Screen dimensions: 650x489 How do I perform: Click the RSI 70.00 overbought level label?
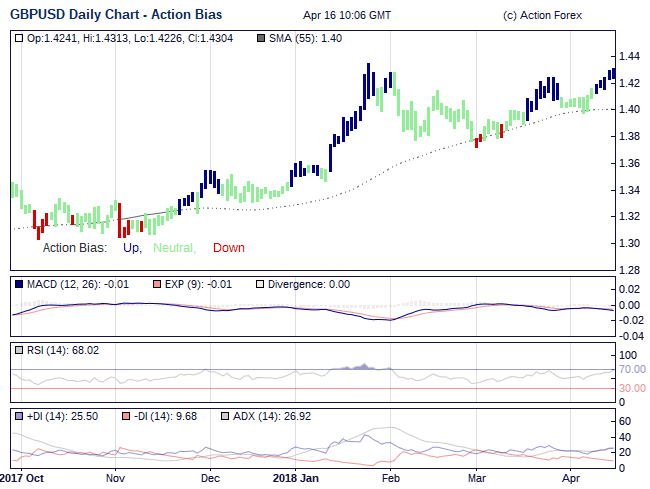[x=633, y=370]
